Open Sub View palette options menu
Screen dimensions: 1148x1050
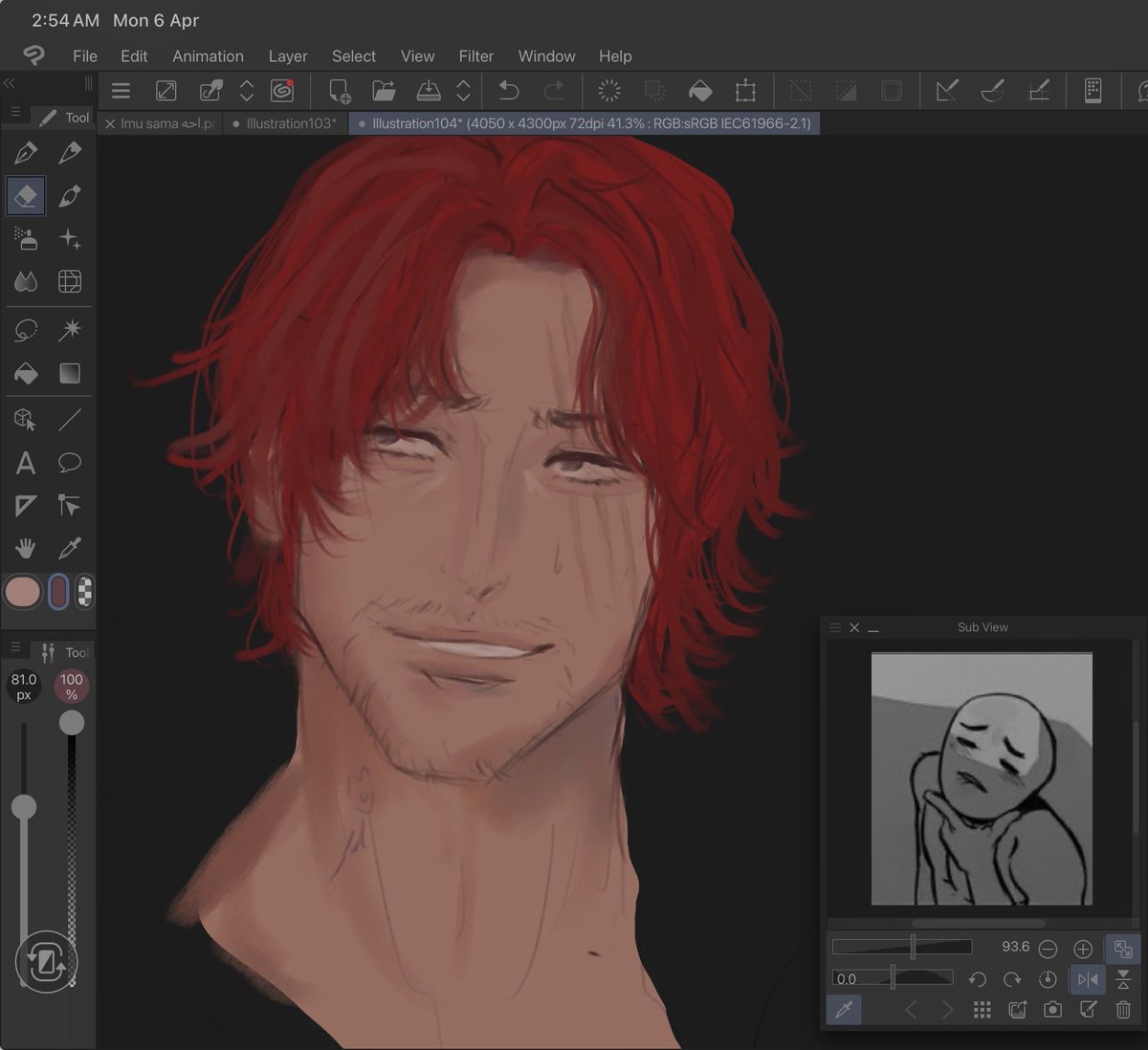pyautogui.click(x=835, y=627)
